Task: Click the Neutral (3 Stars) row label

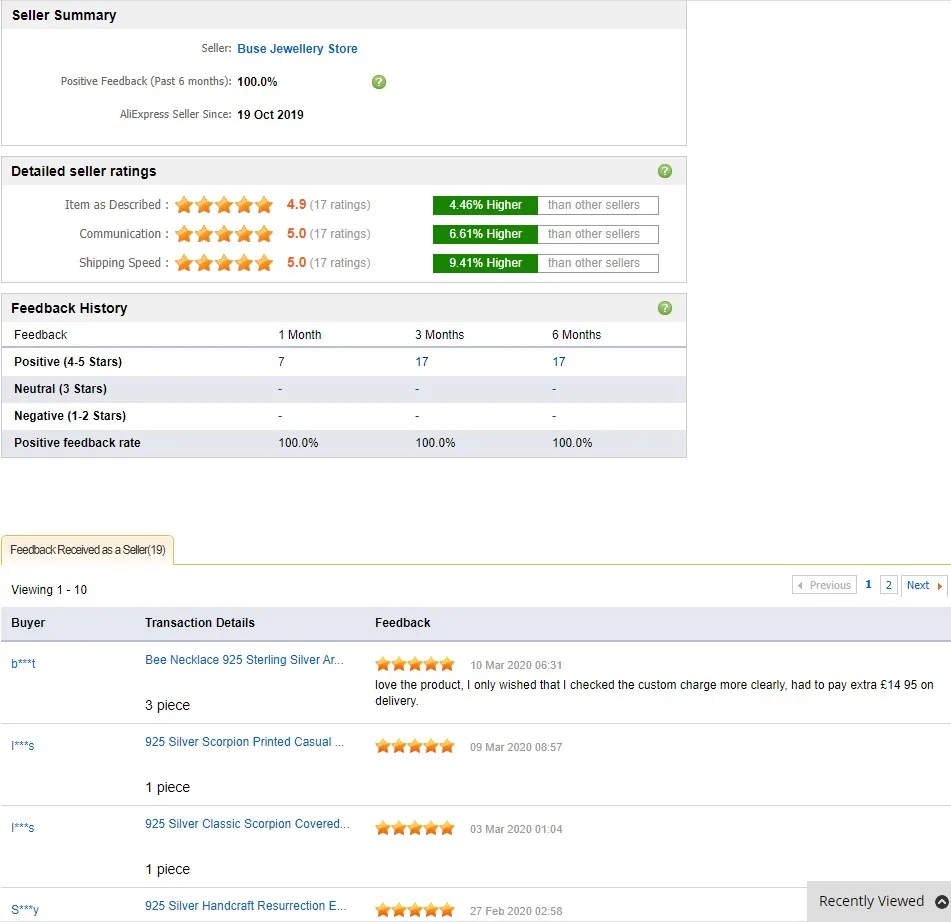Action: 60,389
